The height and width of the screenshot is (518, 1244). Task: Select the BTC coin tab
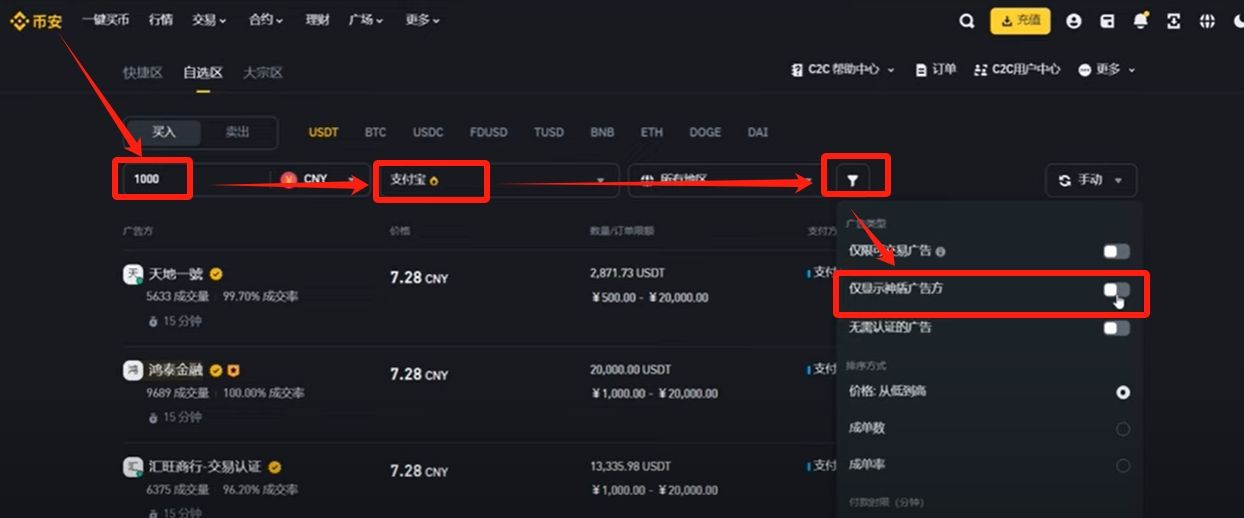[375, 132]
